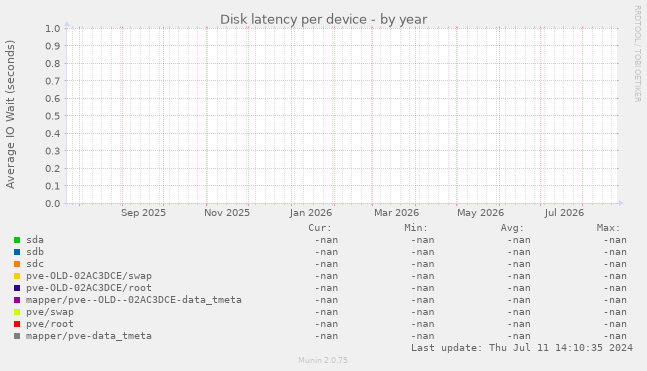Click the 0.5 y-axis value
This screenshot has height=371, width=647.
(53, 116)
